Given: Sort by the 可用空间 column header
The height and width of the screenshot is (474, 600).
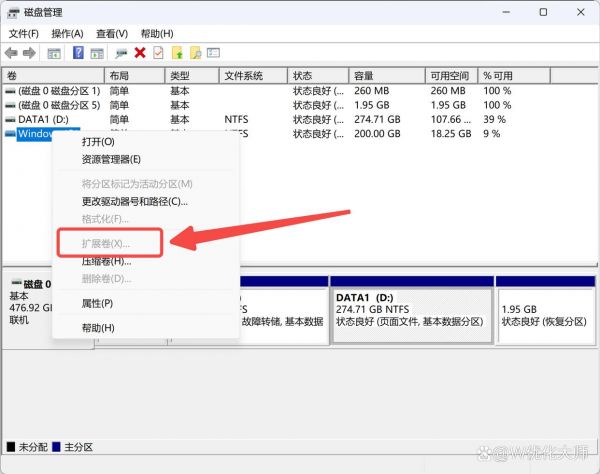Looking at the screenshot, I should [452, 76].
